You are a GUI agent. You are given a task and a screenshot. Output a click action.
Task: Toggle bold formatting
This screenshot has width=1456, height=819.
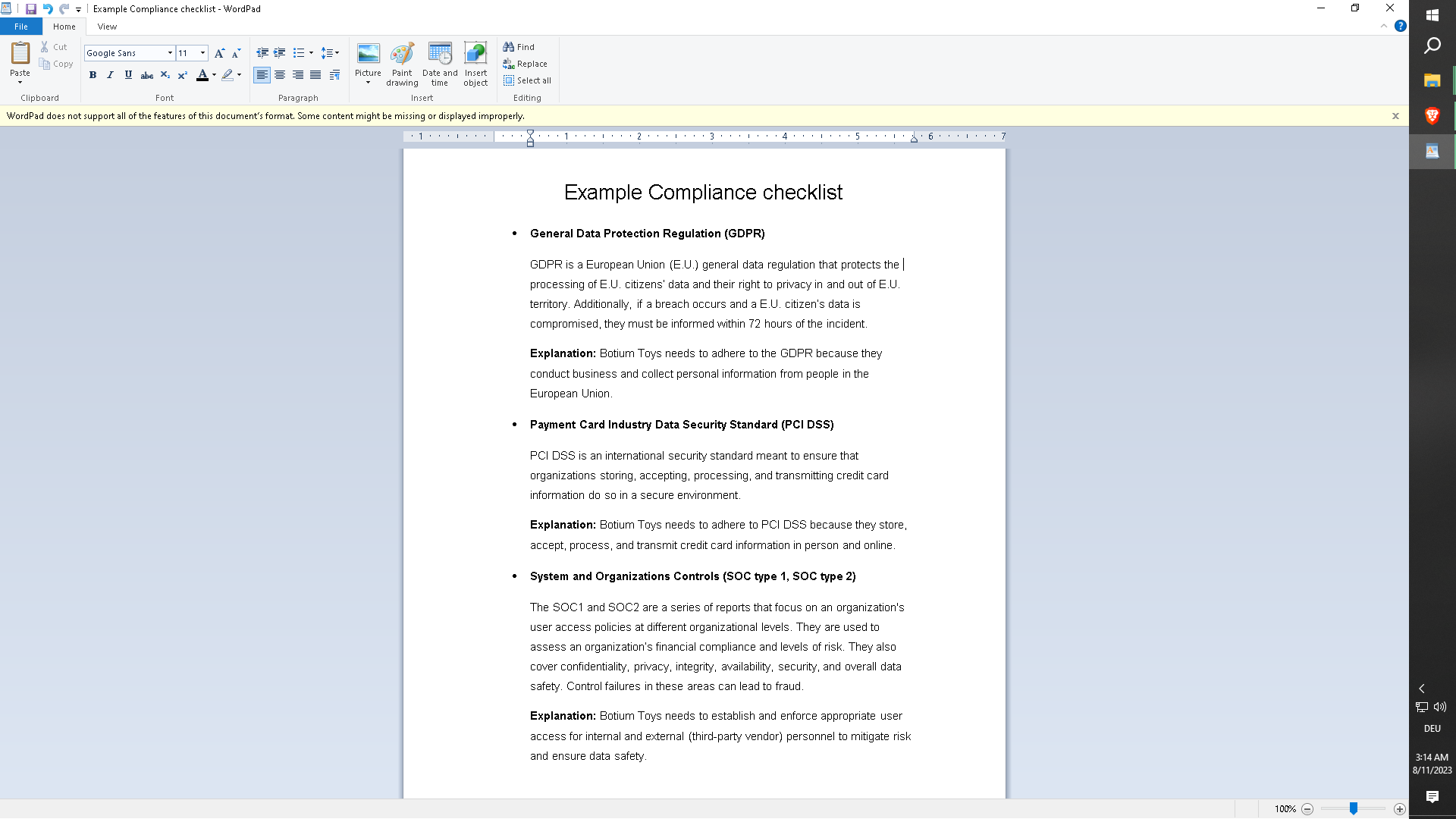point(93,75)
